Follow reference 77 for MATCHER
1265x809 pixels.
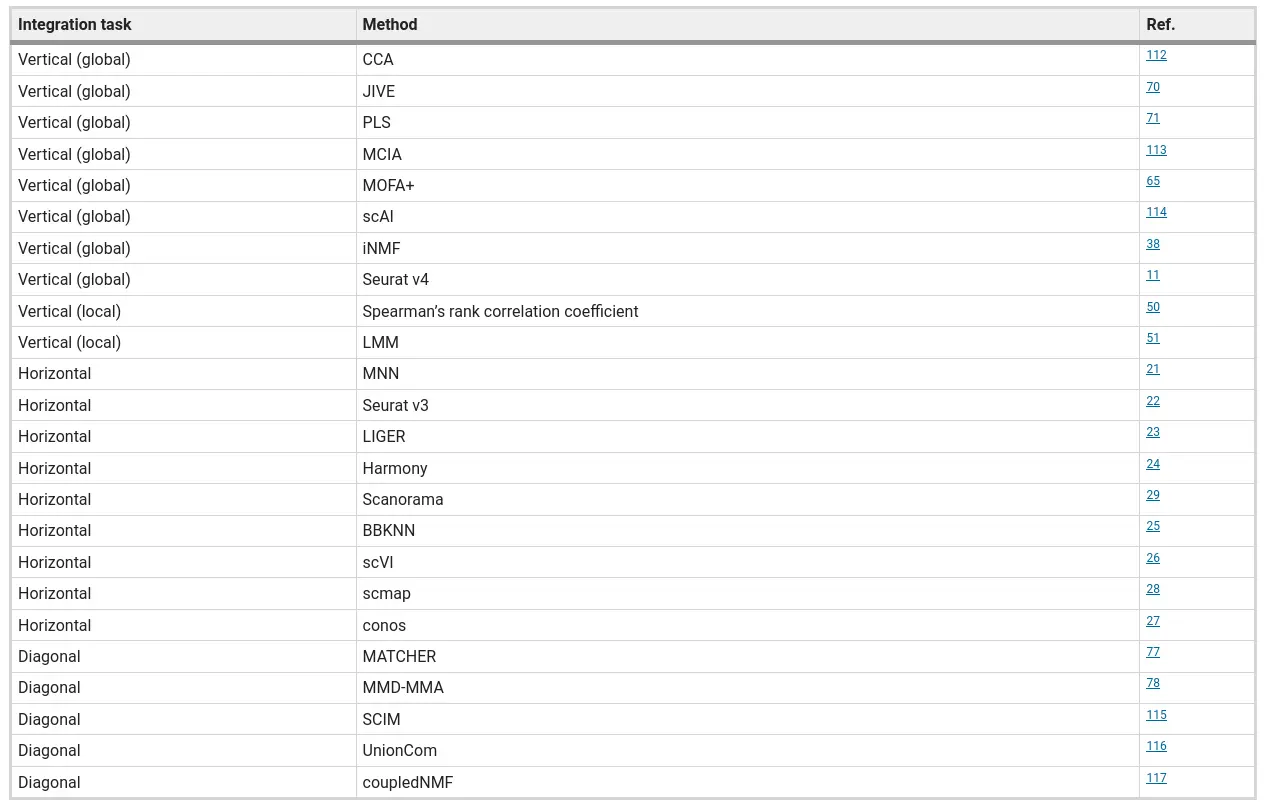(x=1153, y=652)
